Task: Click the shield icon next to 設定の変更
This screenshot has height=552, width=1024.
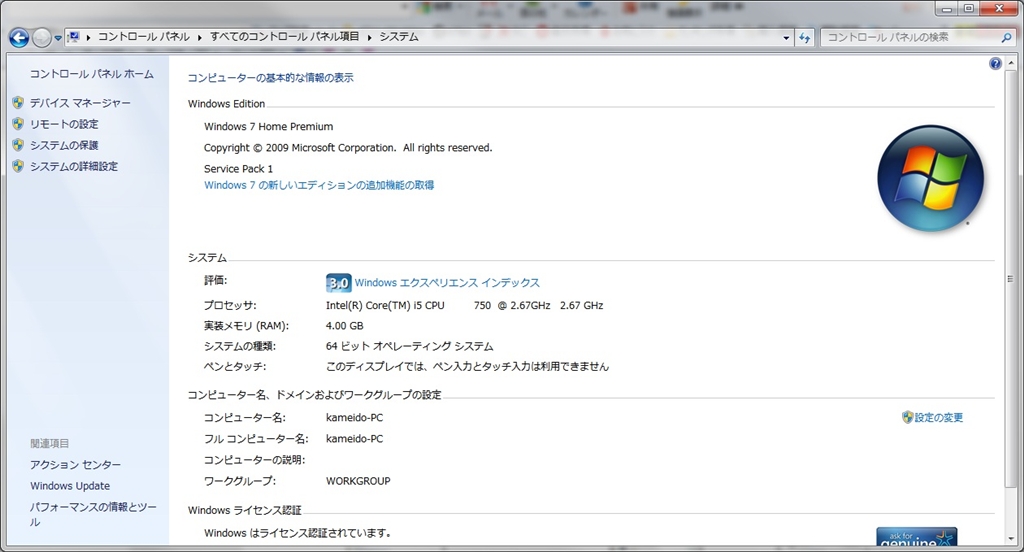Action: (x=907, y=417)
